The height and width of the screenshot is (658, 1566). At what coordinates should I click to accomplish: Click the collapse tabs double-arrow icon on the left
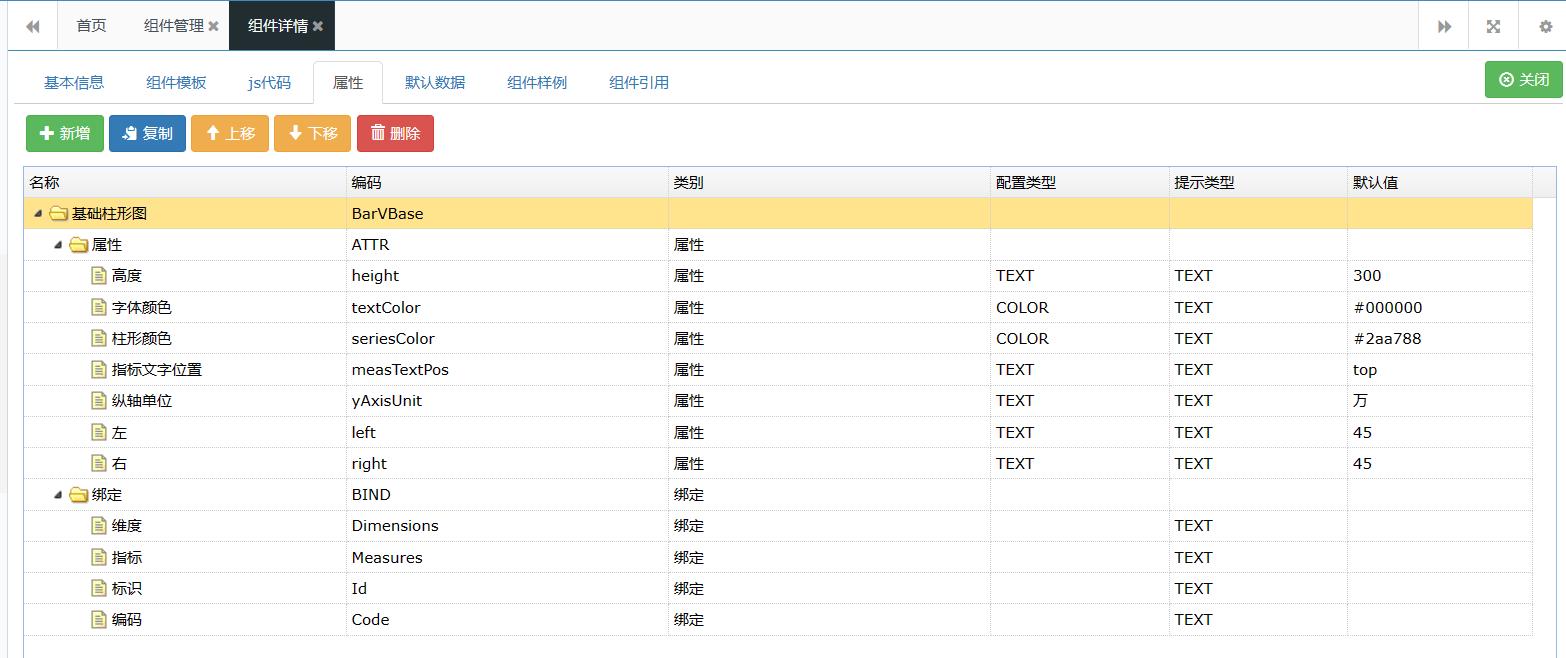[x=32, y=25]
